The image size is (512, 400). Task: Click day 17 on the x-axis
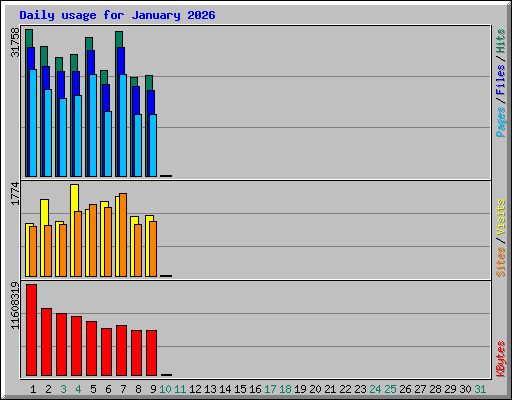(270, 389)
